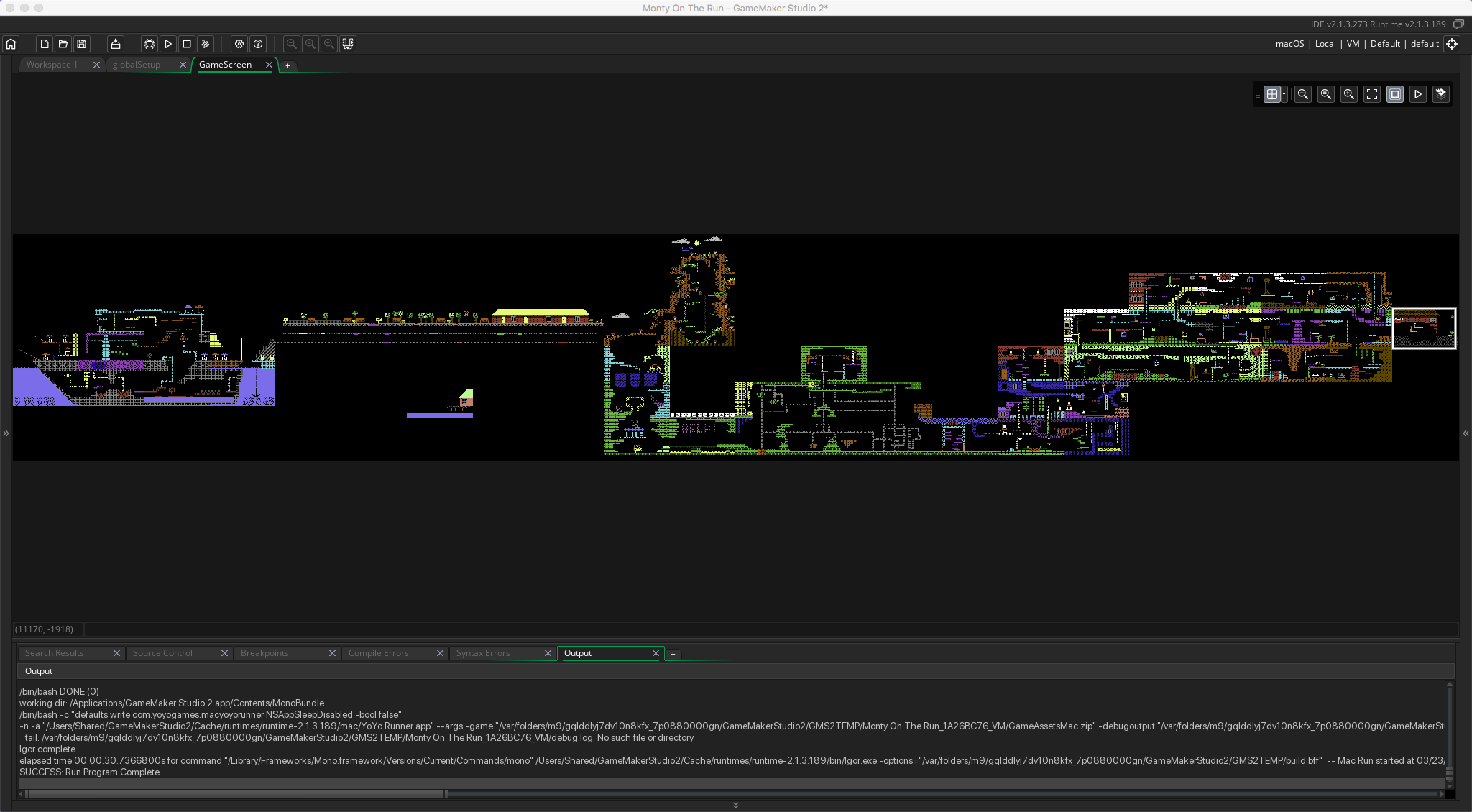
Task: Open Help with the question mark icon
Action: tap(258, 44)
